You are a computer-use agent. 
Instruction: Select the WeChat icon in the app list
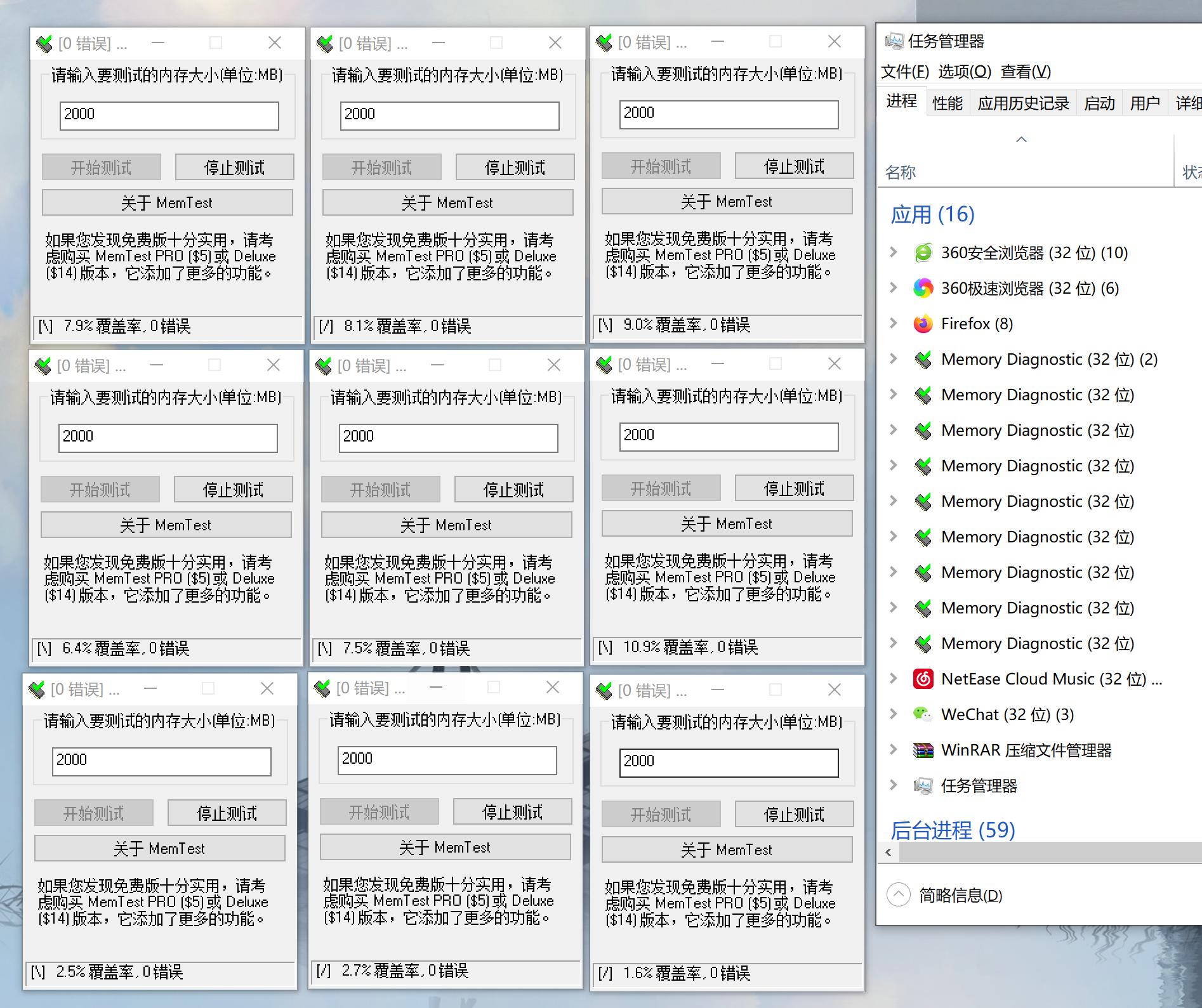tap(923, 715)
